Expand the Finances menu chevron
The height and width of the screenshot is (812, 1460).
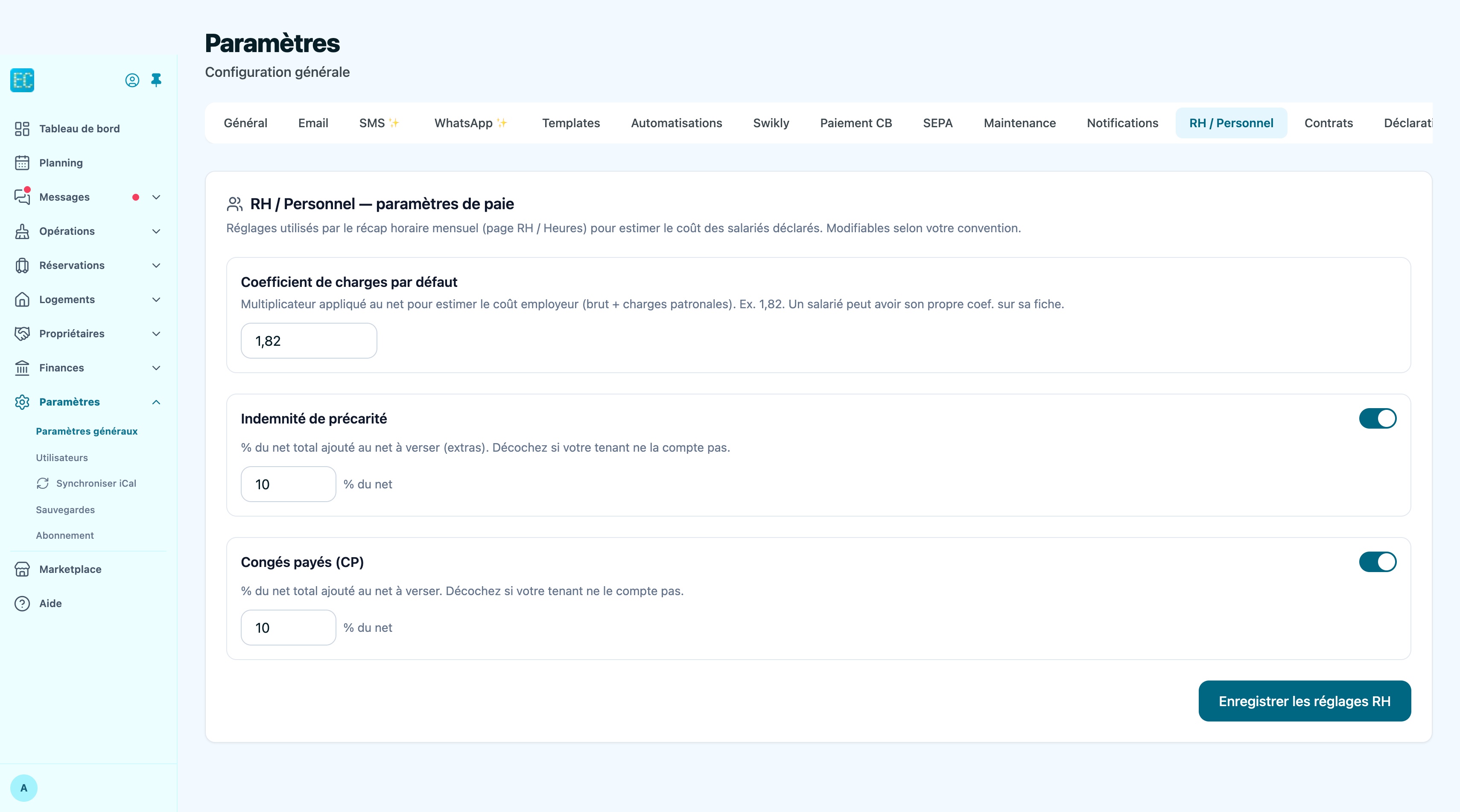[156, 368]
